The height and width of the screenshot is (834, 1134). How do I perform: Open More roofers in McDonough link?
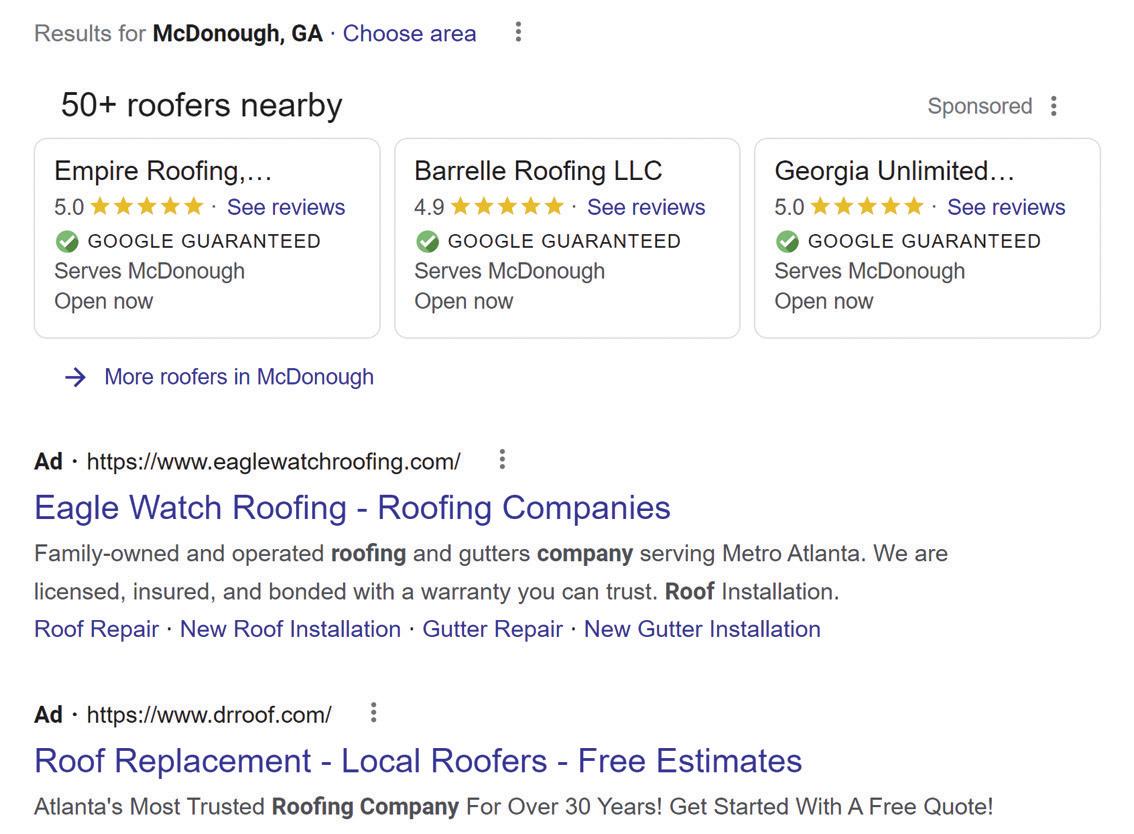click(x=238, y=377)
